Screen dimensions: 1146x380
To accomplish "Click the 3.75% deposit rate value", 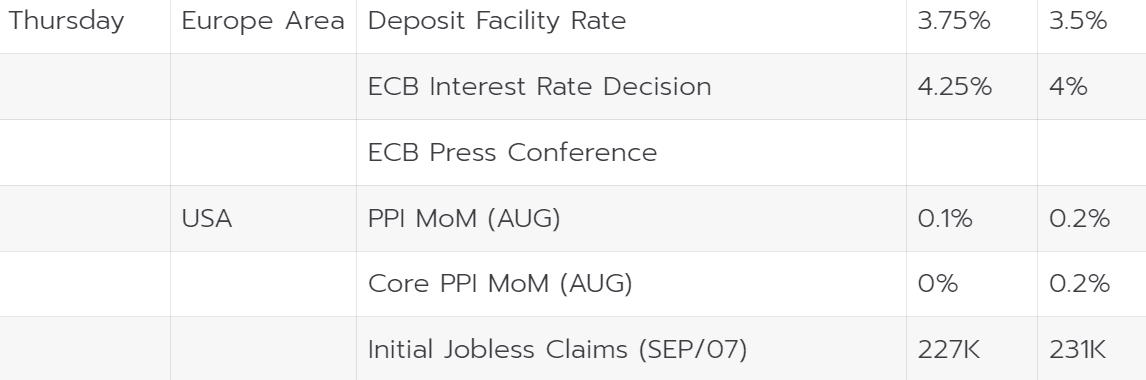I will pyautogui.click(x=955, y=21).
